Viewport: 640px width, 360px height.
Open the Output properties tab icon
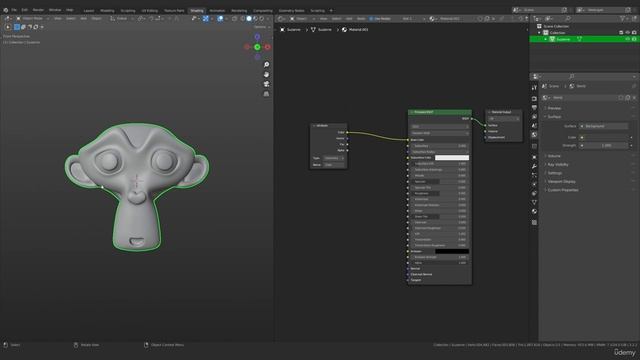pyautogui.click(x=534, y=107)
